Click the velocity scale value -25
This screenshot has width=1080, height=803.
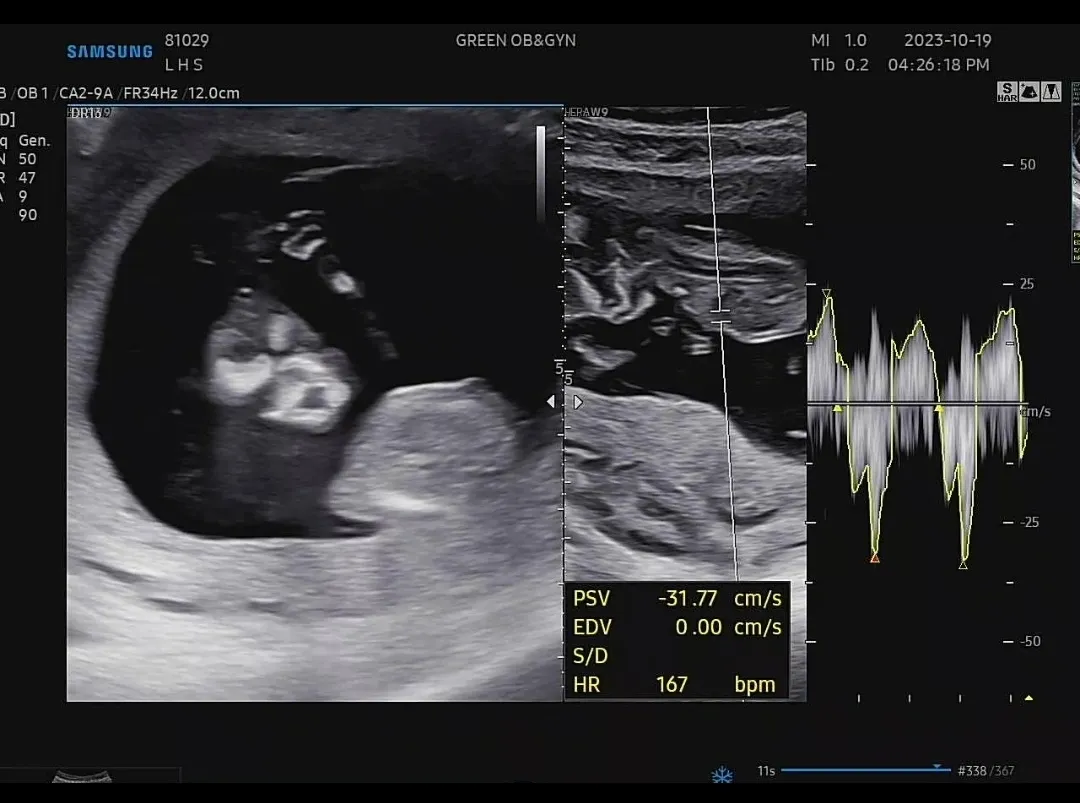tap(1030, 522)
